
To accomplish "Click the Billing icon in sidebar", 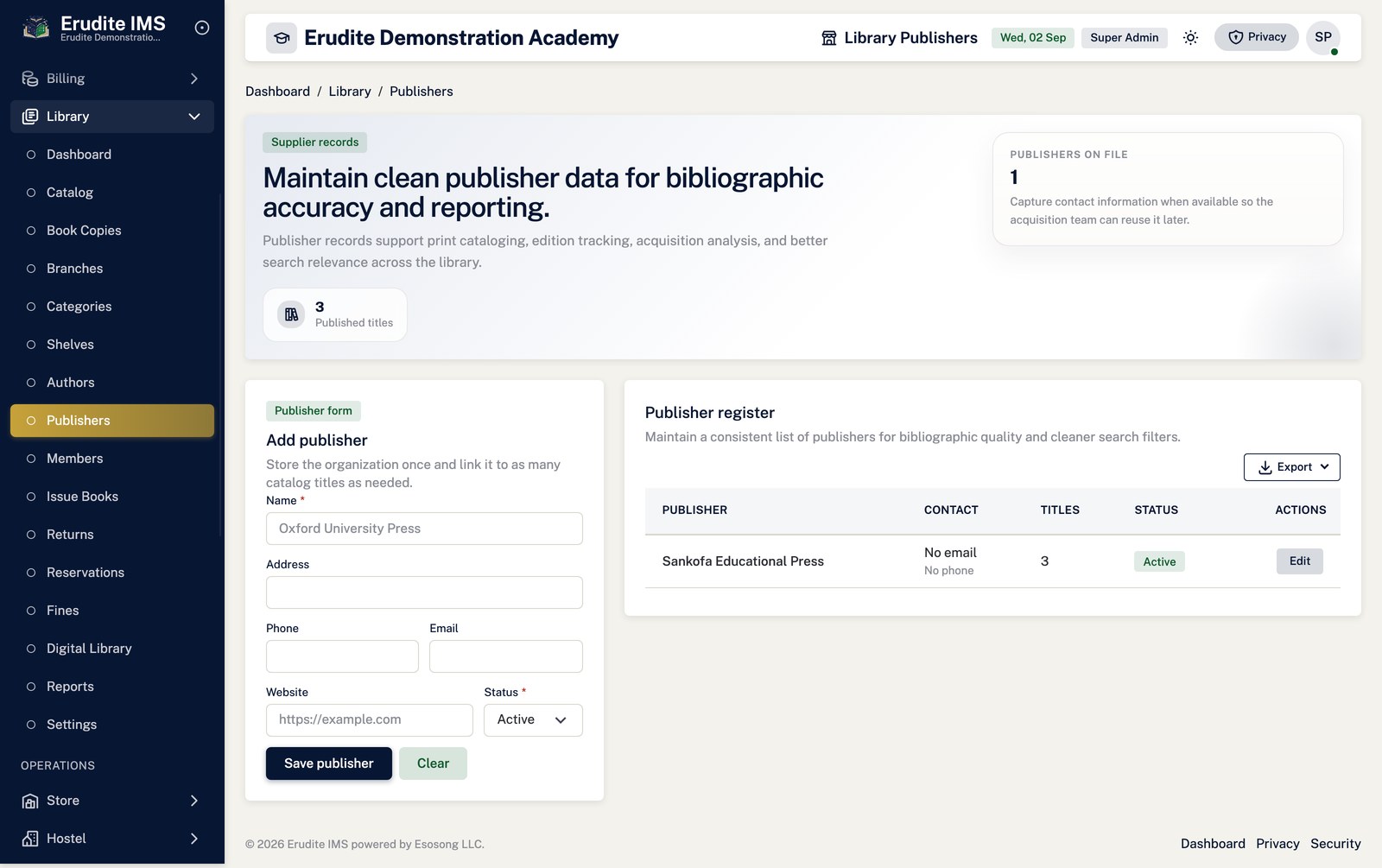I will tap(30, 79).
